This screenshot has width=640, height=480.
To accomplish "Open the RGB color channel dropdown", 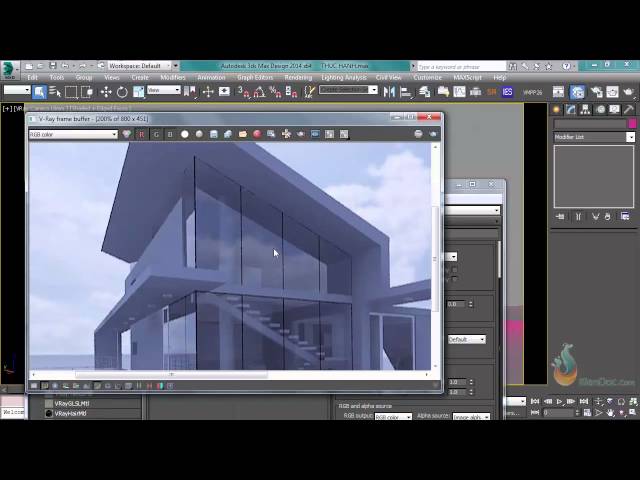I will coord(73,134).
